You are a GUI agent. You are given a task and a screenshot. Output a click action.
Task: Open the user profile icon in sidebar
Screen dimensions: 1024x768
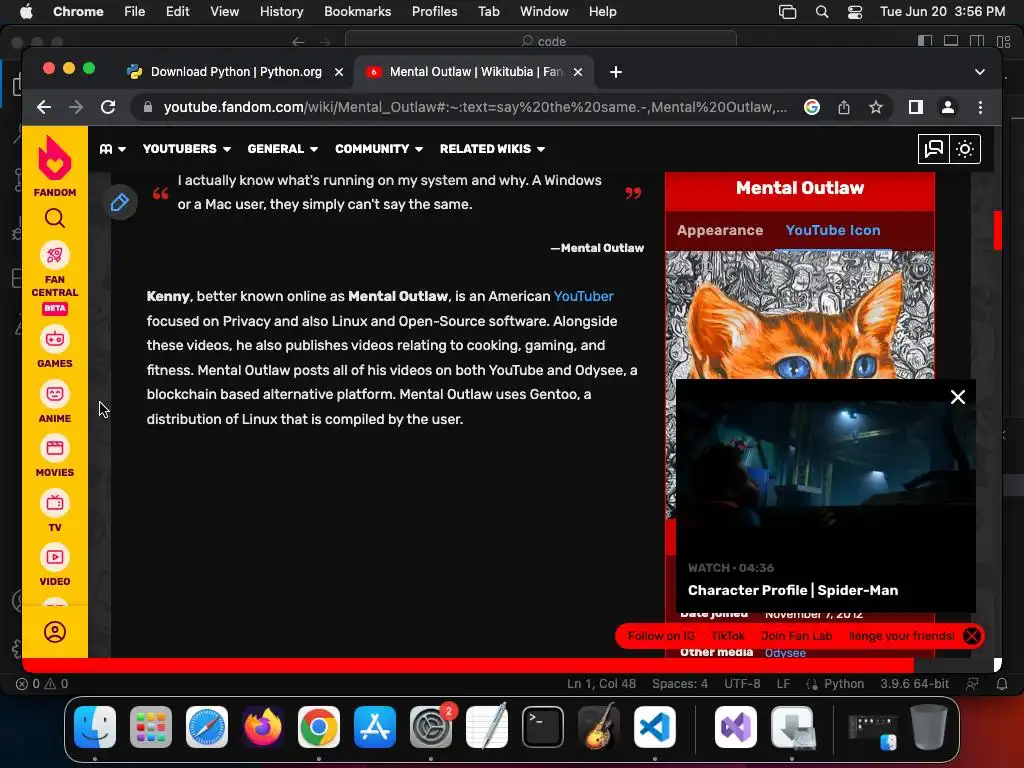pos(55,632)
